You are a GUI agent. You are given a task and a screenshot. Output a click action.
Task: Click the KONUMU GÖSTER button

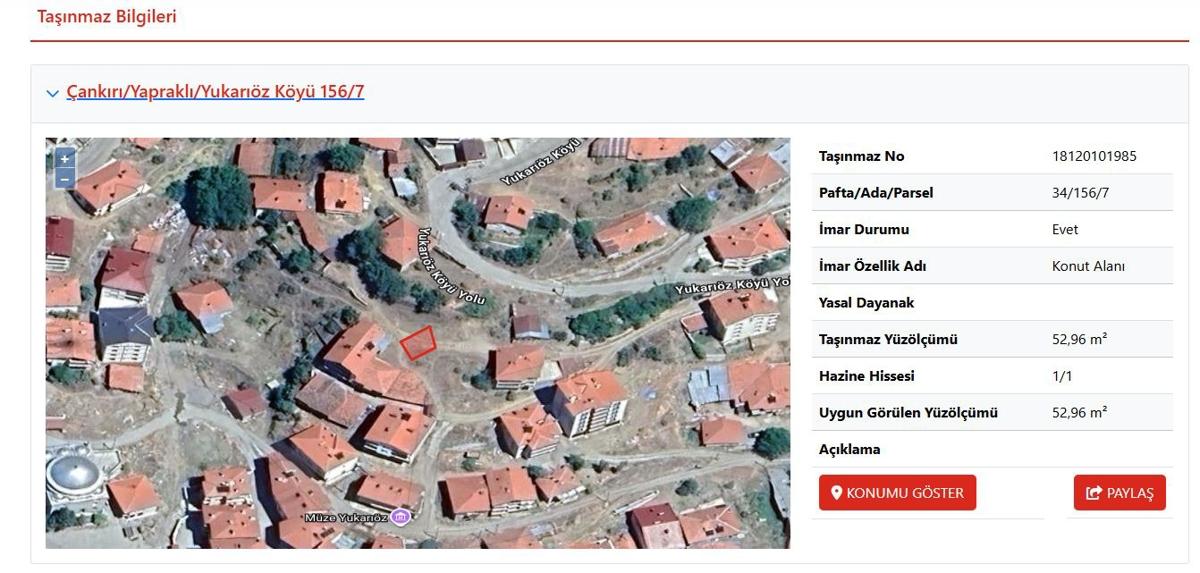(x=897, y=493)
